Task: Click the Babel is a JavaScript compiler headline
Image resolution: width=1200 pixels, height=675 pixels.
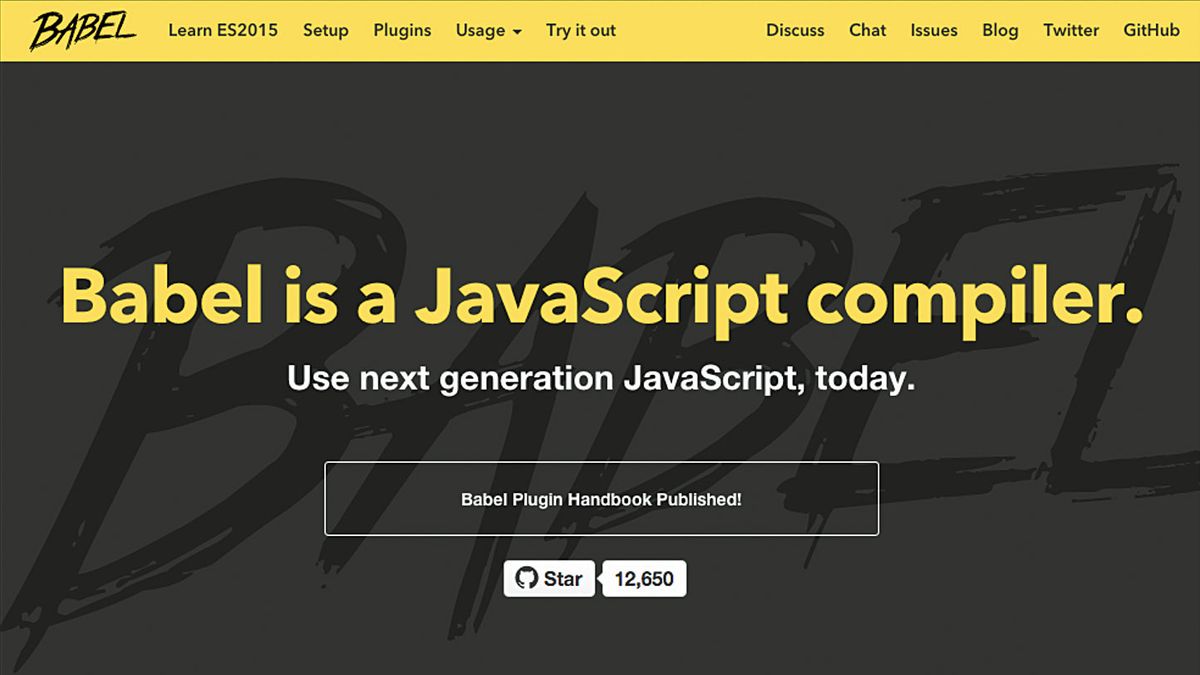Action: (x=600, y=297)
